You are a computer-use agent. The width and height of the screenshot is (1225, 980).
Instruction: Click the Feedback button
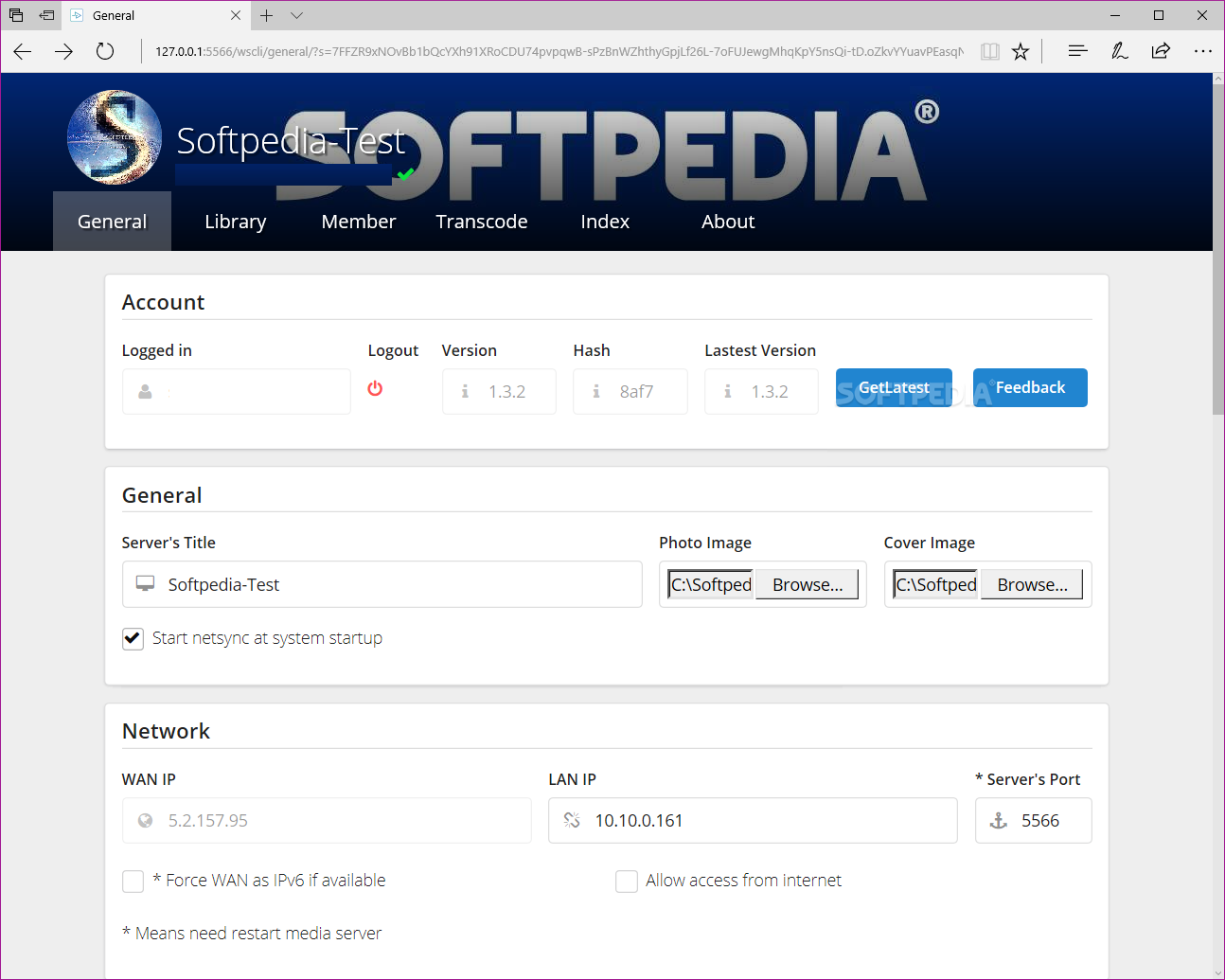(x=1030, y=387)
